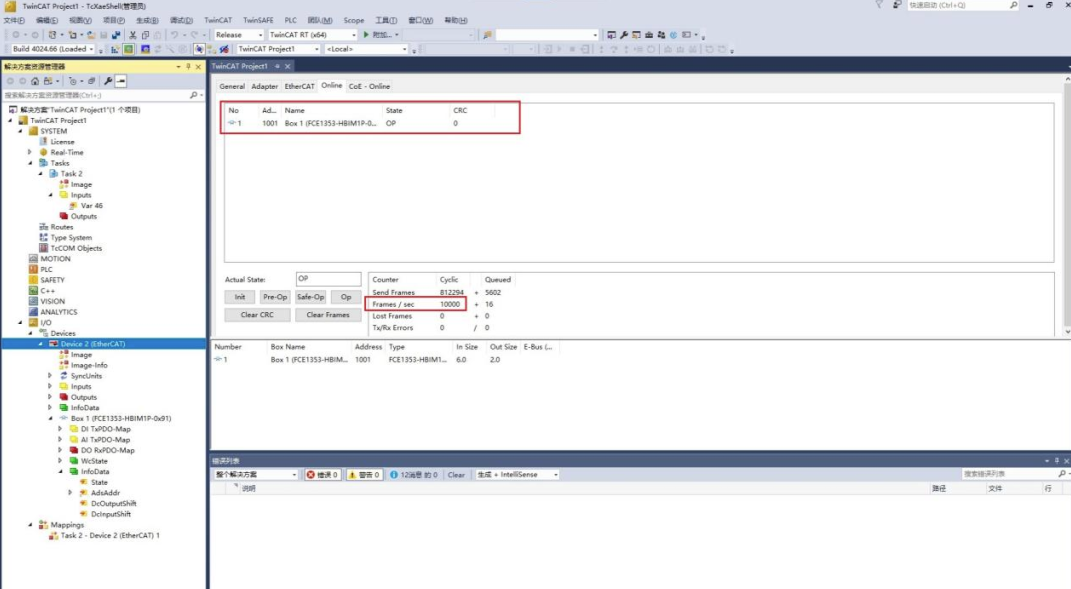Screen dimensions: 1071x589
Task: Select Var 46 under Inputs
Action: (x=92, y=206)
